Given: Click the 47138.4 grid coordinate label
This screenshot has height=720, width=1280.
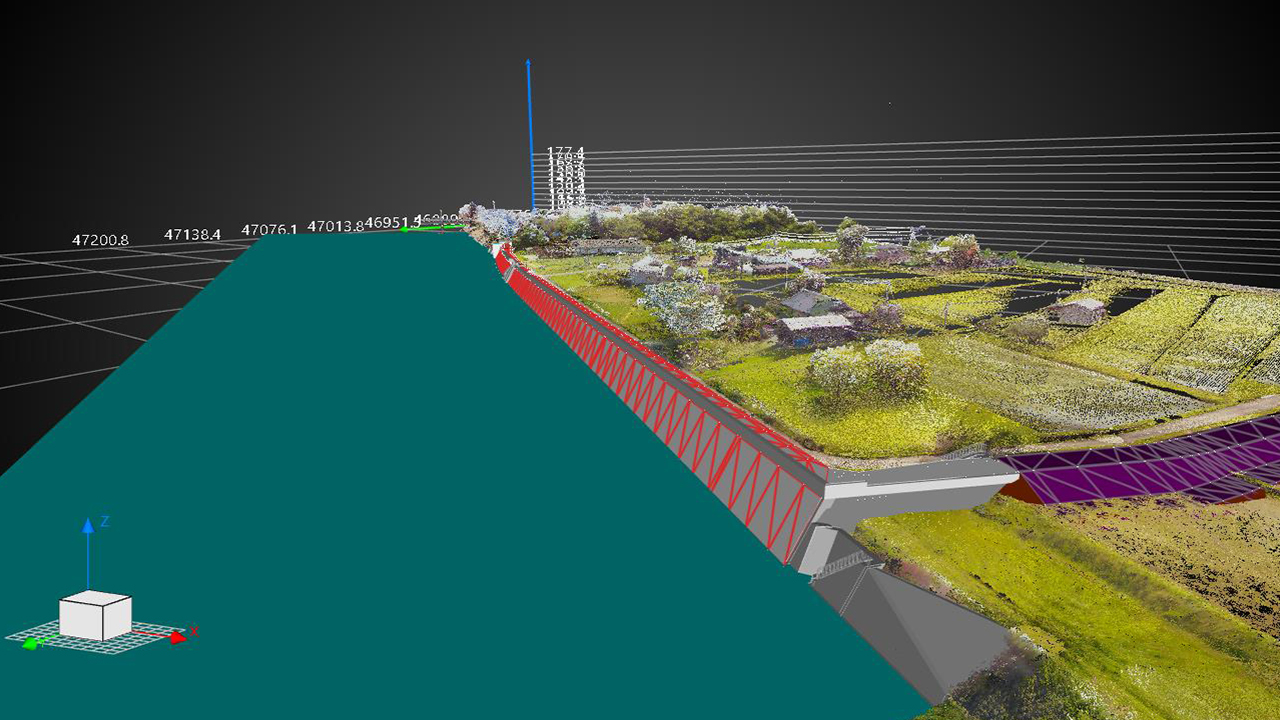Looking at the screenshot, I should point(192,235).
